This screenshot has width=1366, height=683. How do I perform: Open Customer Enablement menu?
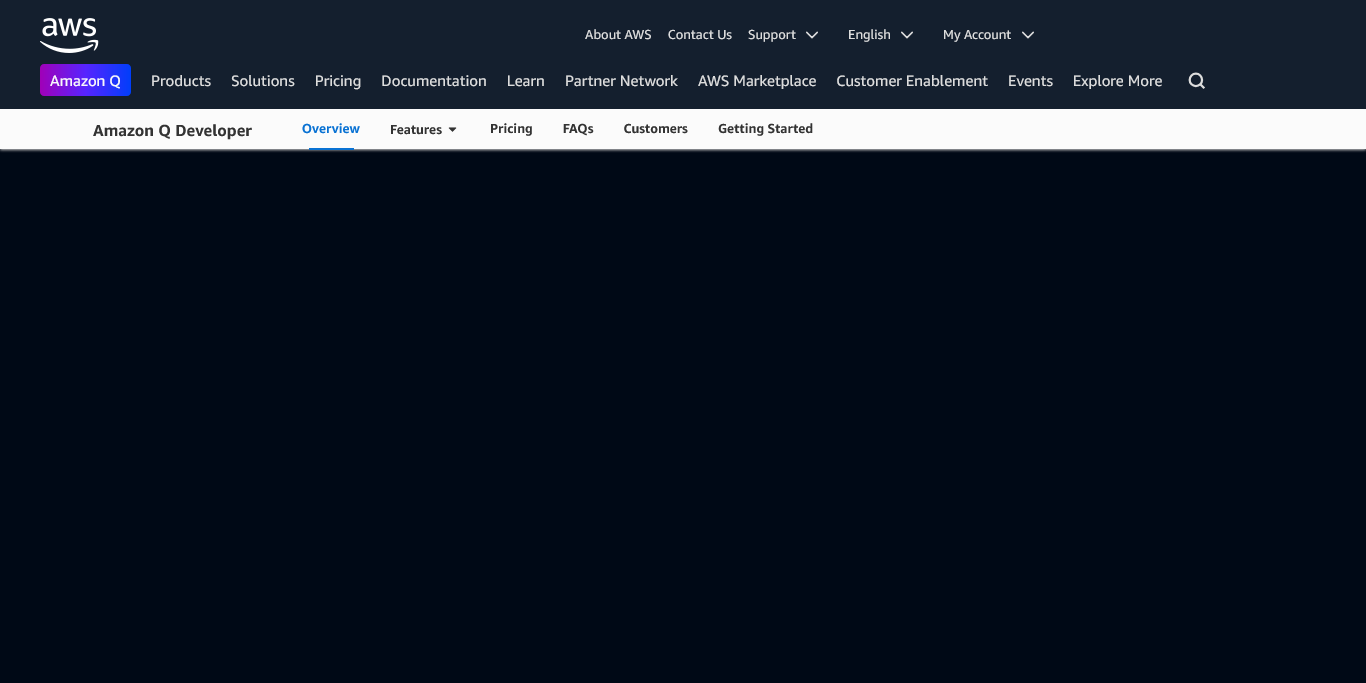click(x=912, y=81)
